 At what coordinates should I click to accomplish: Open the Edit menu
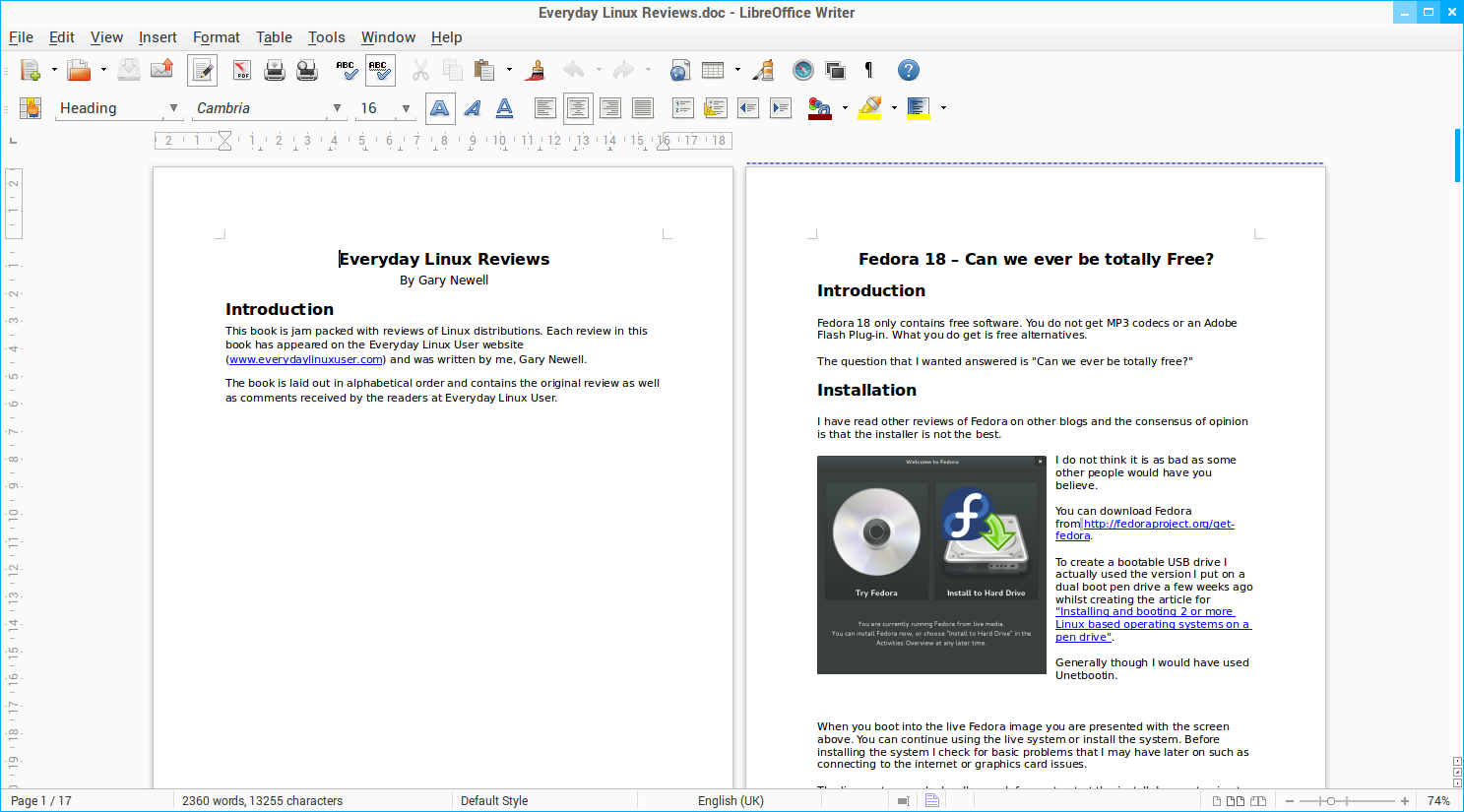[62, 37]
